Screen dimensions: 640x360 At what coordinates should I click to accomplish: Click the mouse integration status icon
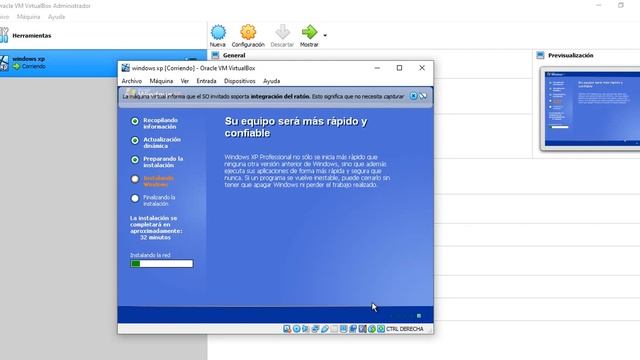coord(372,329)
